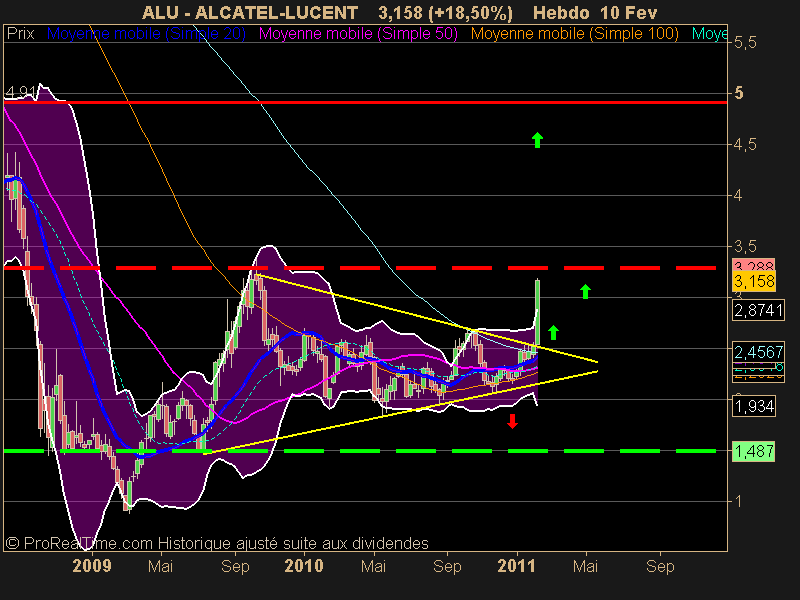This screenshot has width=800, height=600.
Task: Select the Hebdo timeframe label
Action: 562,12
